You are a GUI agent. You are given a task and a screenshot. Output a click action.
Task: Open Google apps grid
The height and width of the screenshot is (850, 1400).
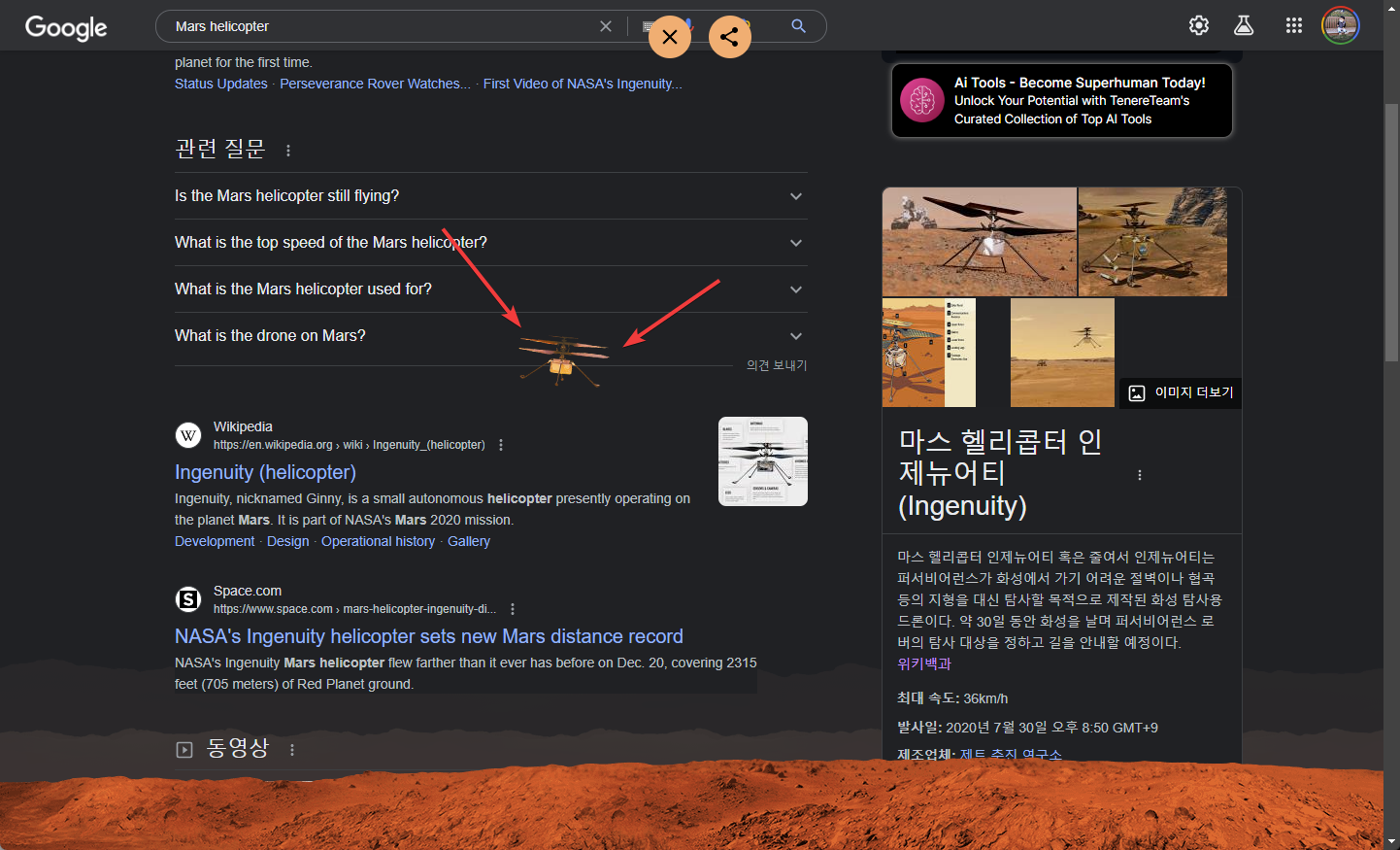[x=1294, y=25]
